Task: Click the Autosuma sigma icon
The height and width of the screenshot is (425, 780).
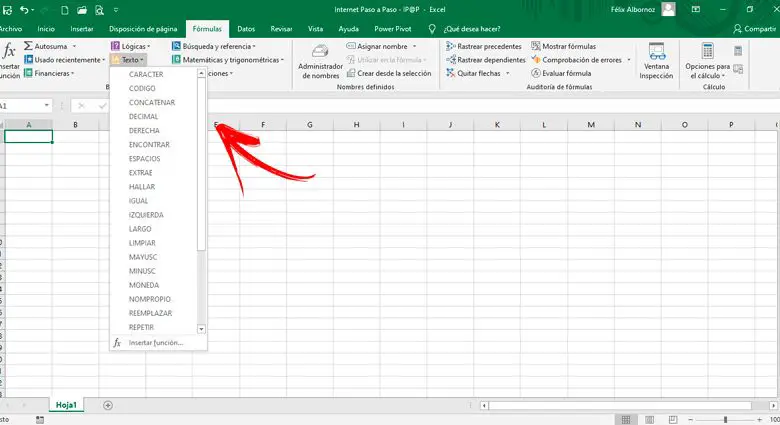Action: [x=28, y=46]
